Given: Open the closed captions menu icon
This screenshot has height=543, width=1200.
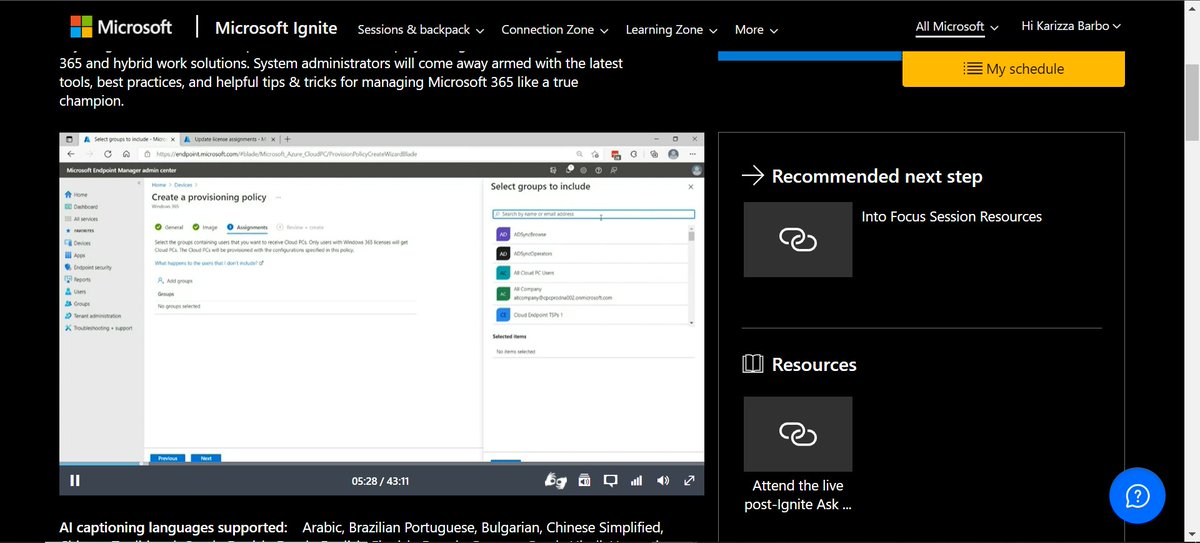Looking at the screenshot, I should coord(610,481).
